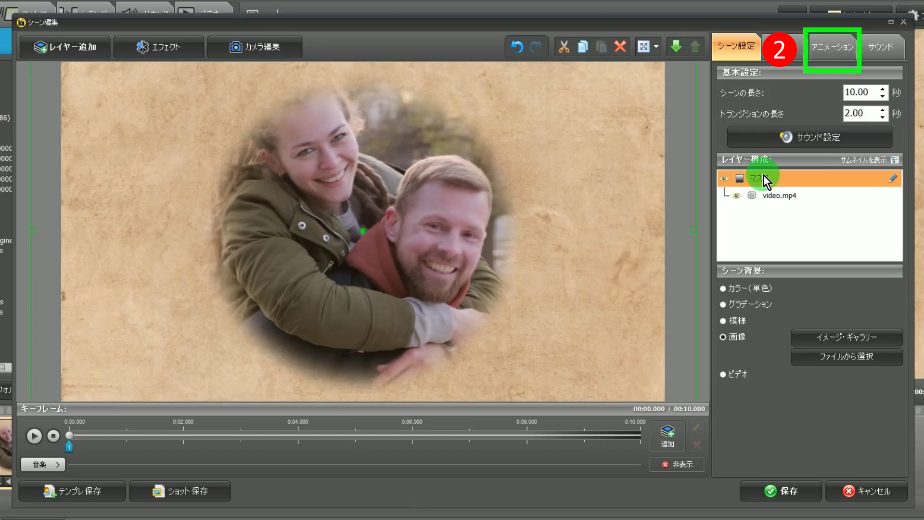Click the pencil edit icon on mask layer
Viewport: 924px width, 520px height.
click(893, 178)
